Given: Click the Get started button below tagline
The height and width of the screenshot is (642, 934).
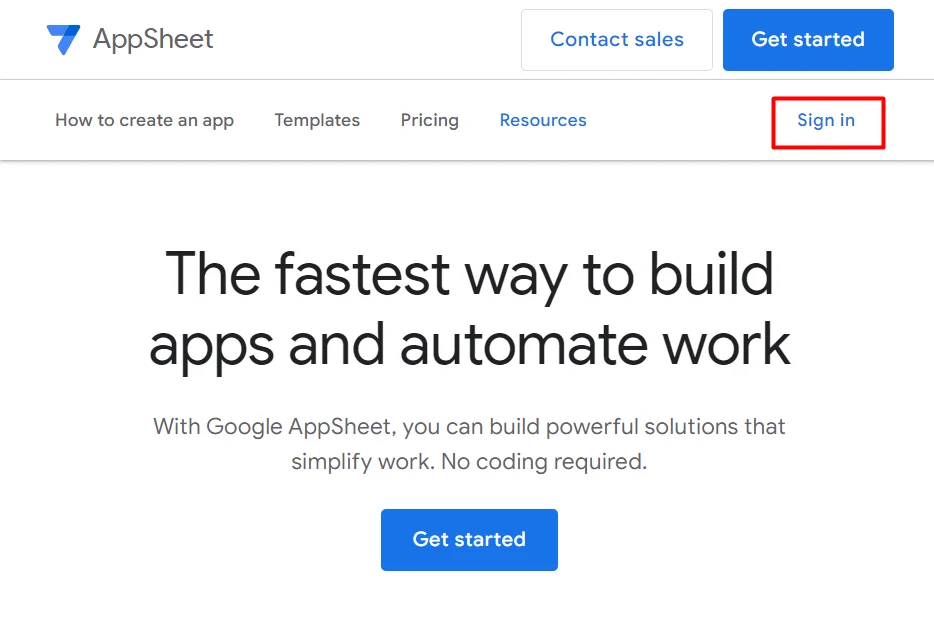Looking at the screenshot, I should pyautogui.click(x=469, y=540).
